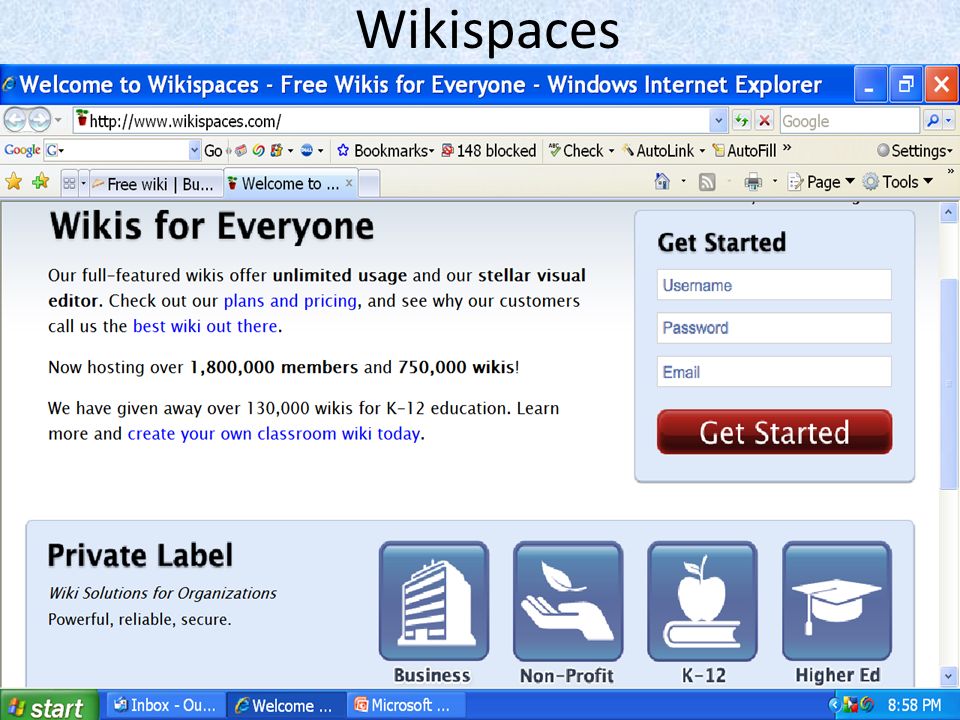Open the recent pages dropdown arrow
Viewport: 960px width, 720px height.
(58, 120)
